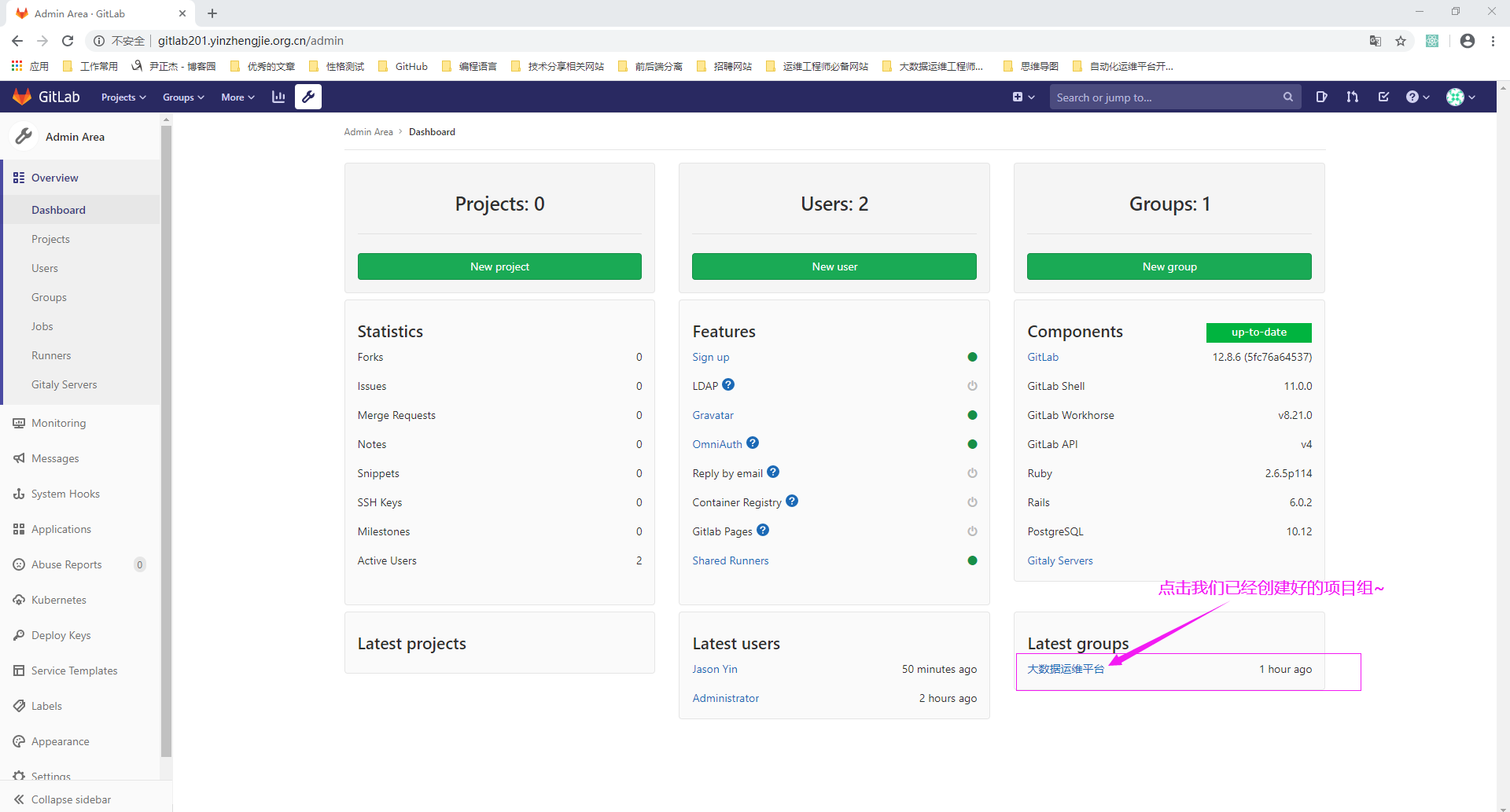Viewport: 1510px width, 812px height.
Task: Open the Shared Runners link
Action: pyautogui.click(x=731, y=560)
